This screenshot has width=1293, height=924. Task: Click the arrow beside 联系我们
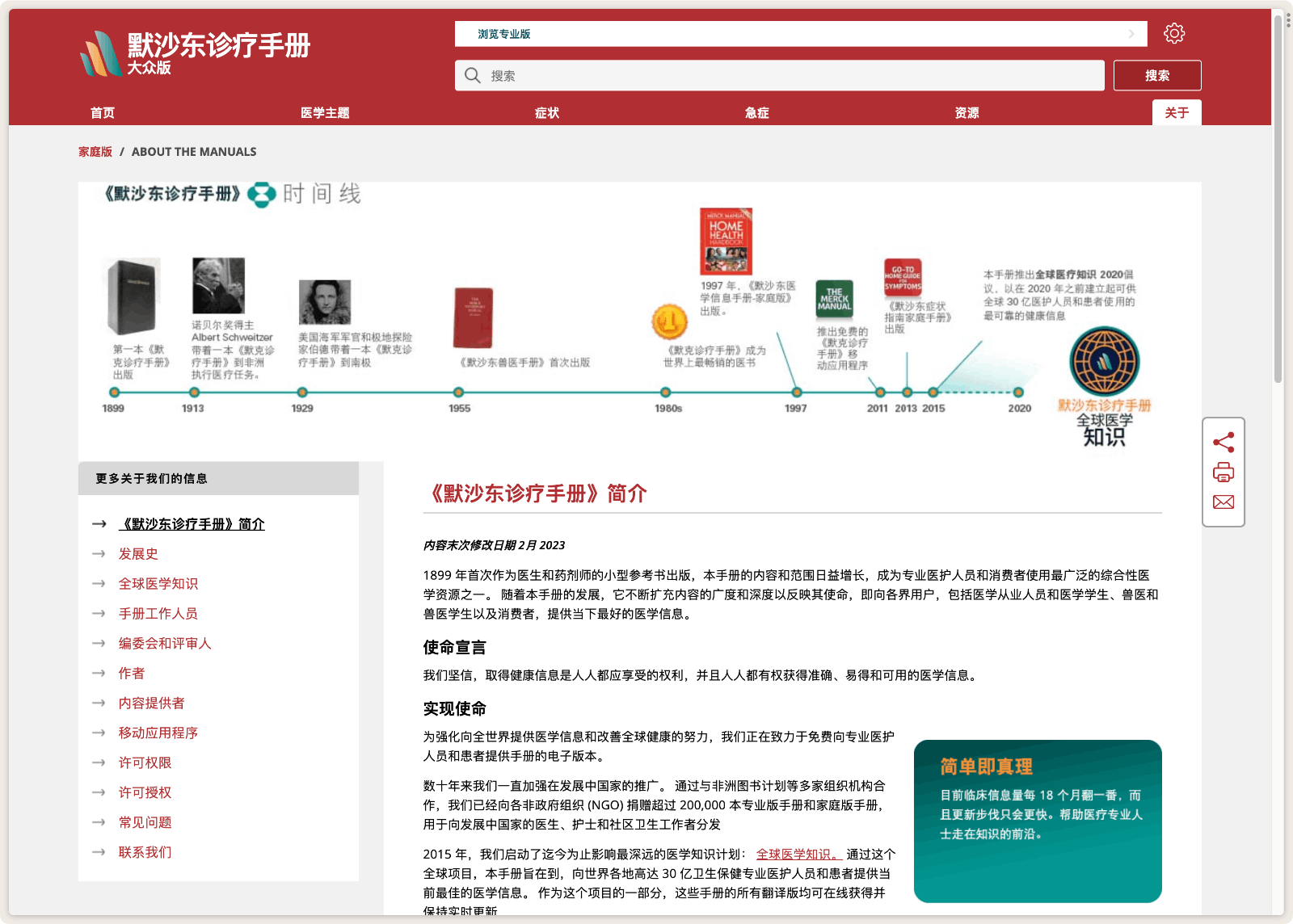(x=99, y=852)
